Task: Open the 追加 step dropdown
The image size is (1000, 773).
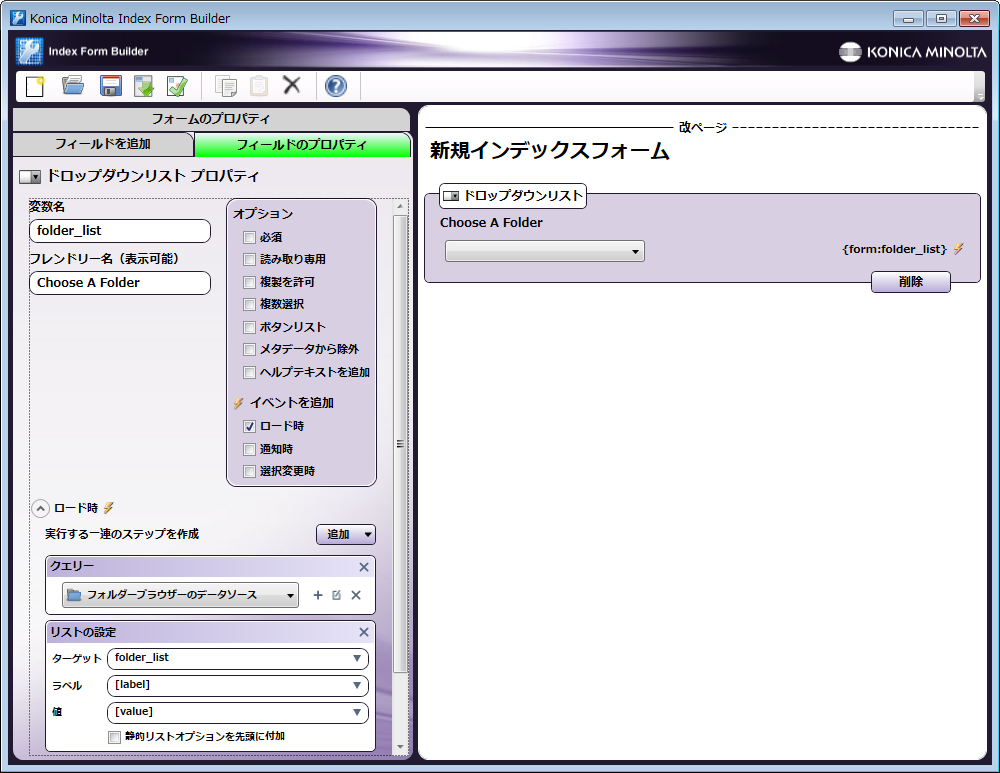Action: (346, 534)
